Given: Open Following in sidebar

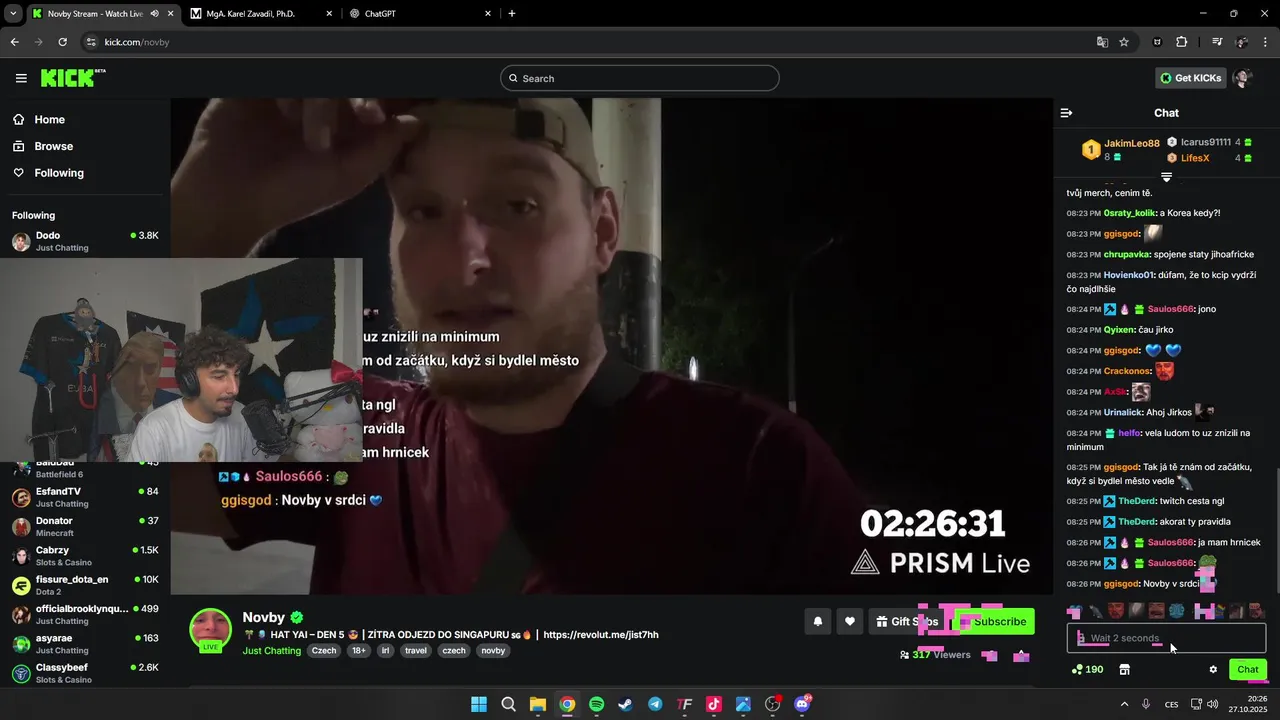Looking at the screenshot, I should pos(59,173).
